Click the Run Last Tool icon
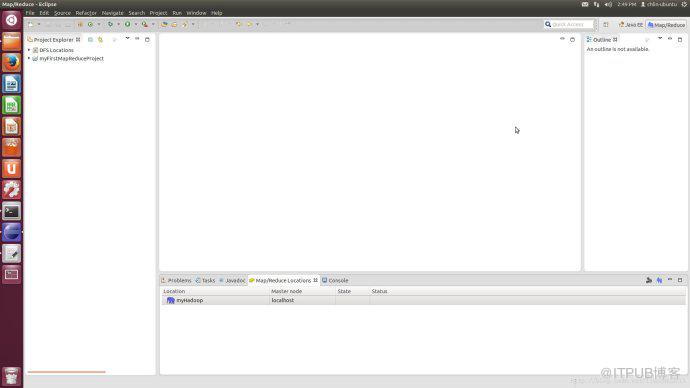The height and width of the screenshot is (388, 690). [x=145, y=25]
